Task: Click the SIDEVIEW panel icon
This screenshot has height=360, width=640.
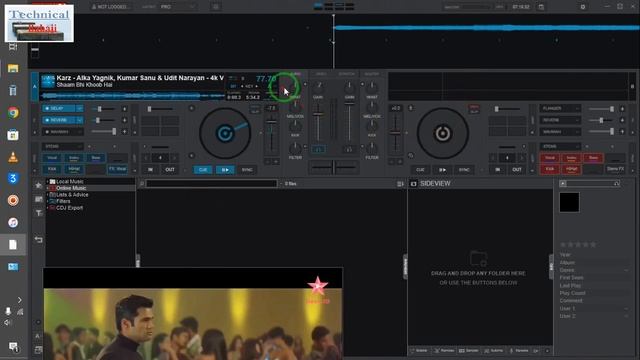Action: coord(413,184)
